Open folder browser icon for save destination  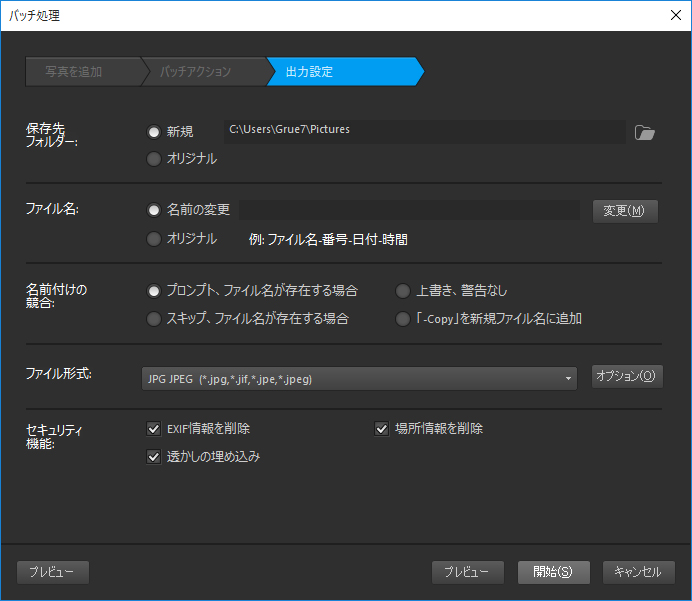point(644,132)
